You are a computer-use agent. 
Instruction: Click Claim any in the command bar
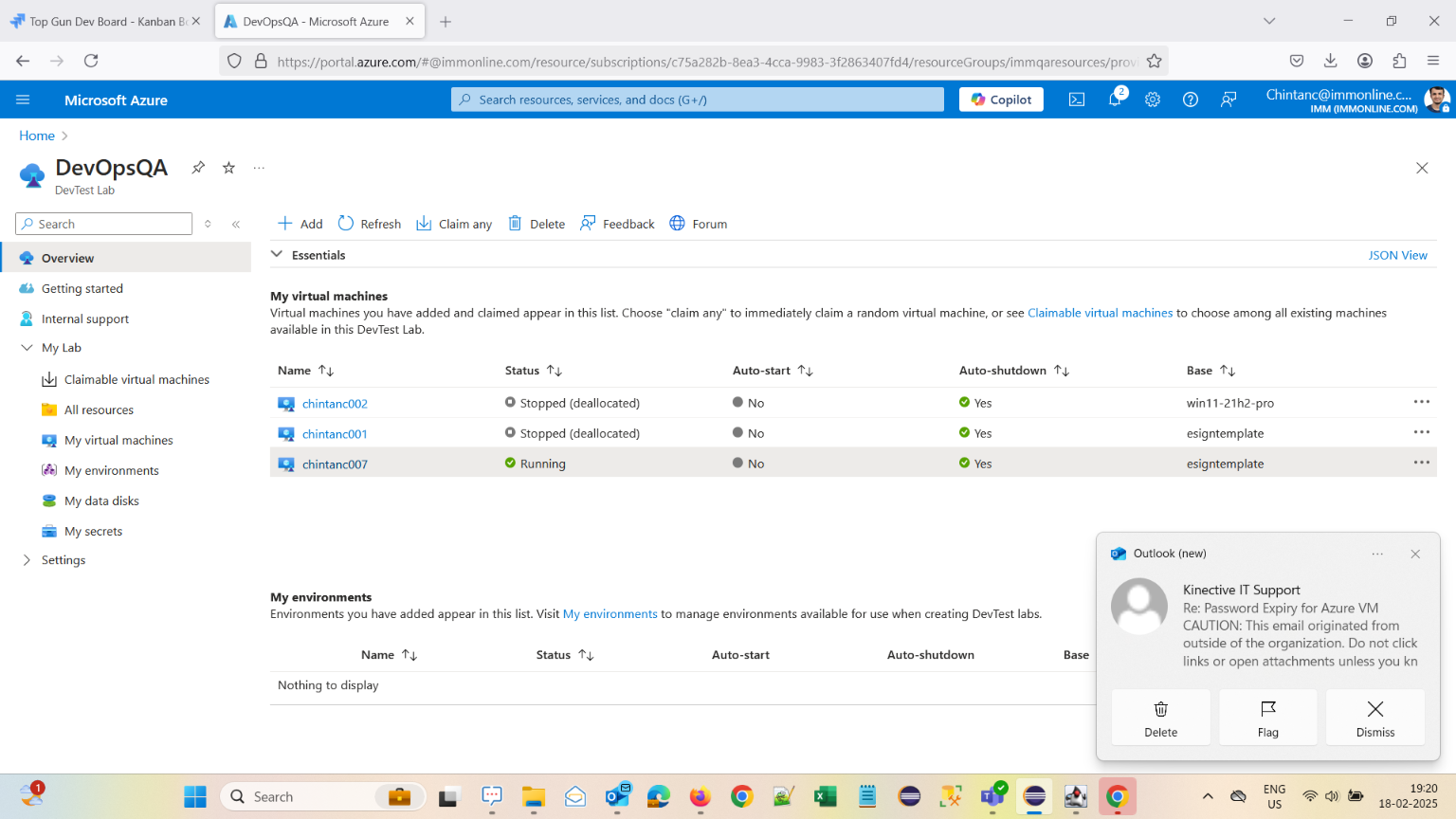pos(454,224)
